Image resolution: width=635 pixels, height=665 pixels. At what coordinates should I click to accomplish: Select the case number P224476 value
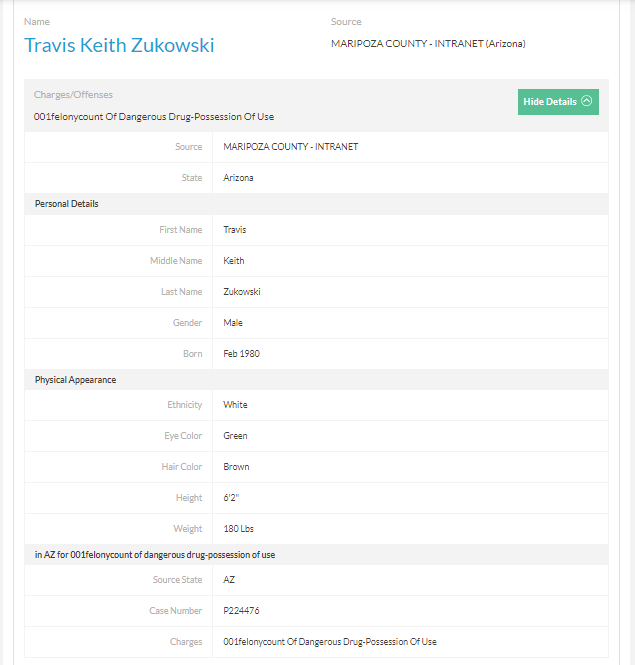[242, 611]
